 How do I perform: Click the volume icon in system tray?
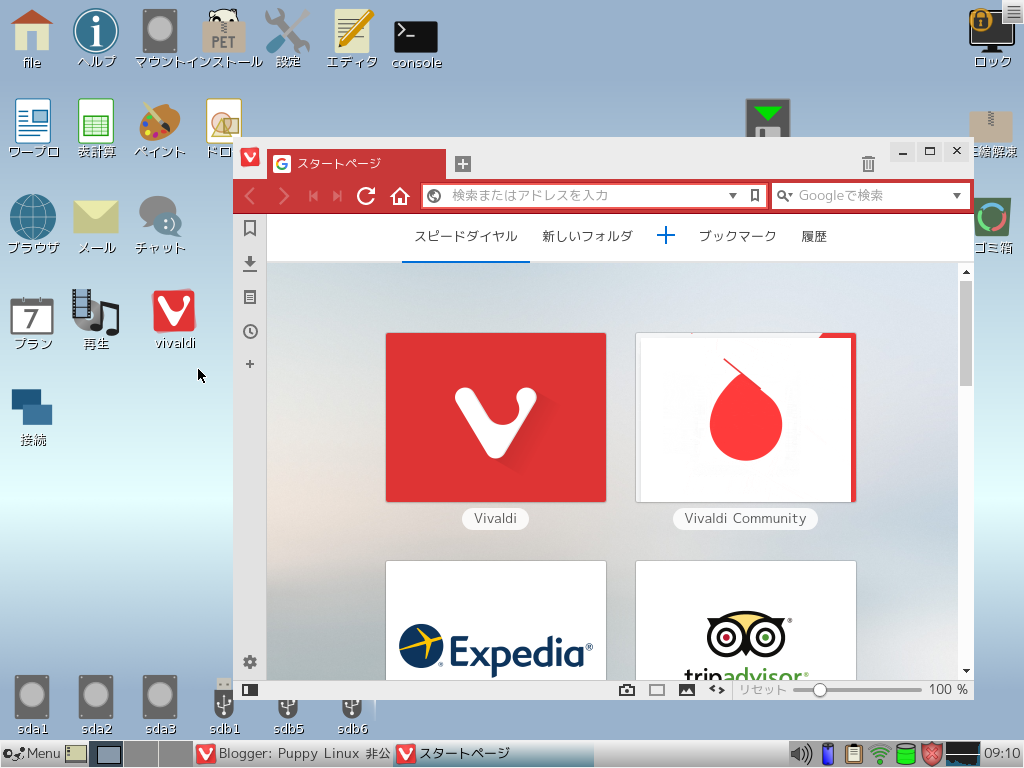pos(801,754)
